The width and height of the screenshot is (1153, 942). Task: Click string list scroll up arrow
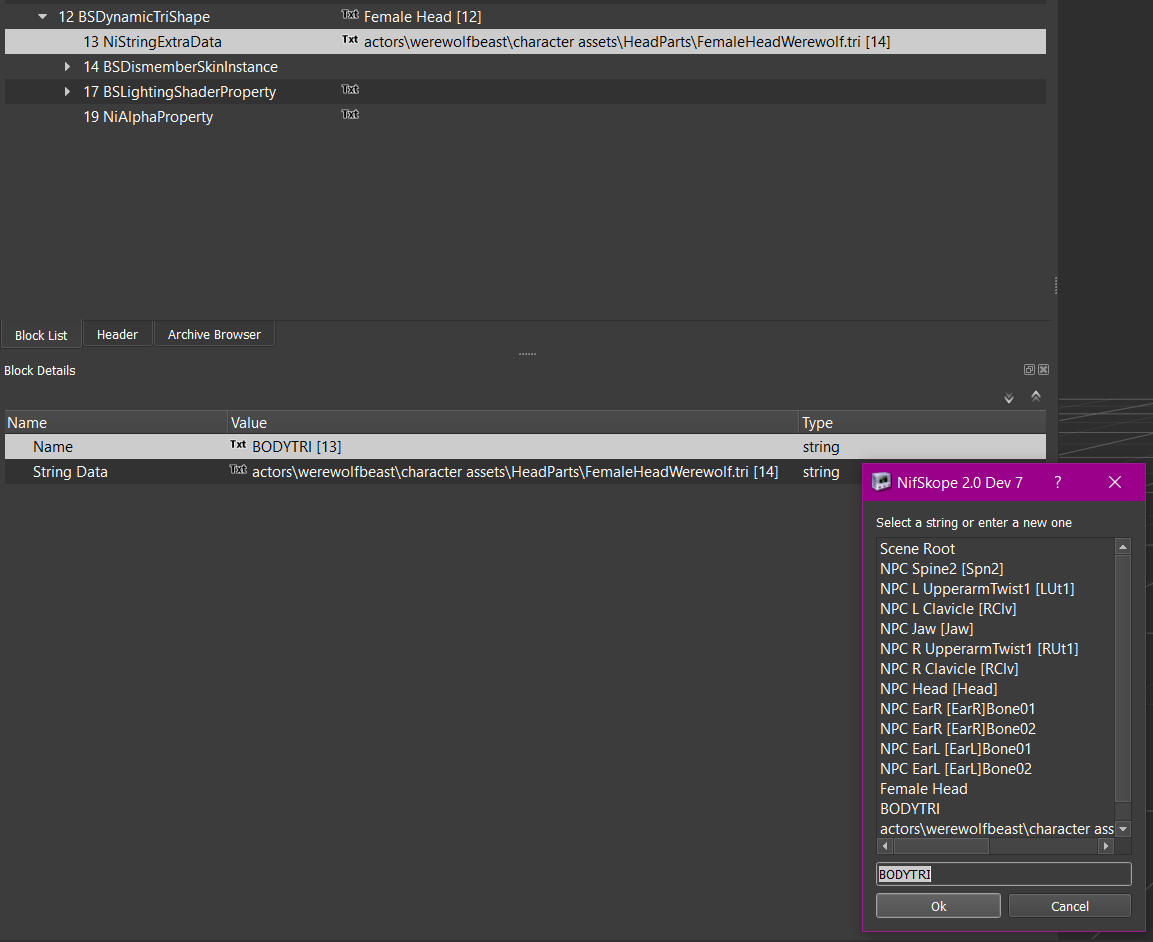point(1123,546)
